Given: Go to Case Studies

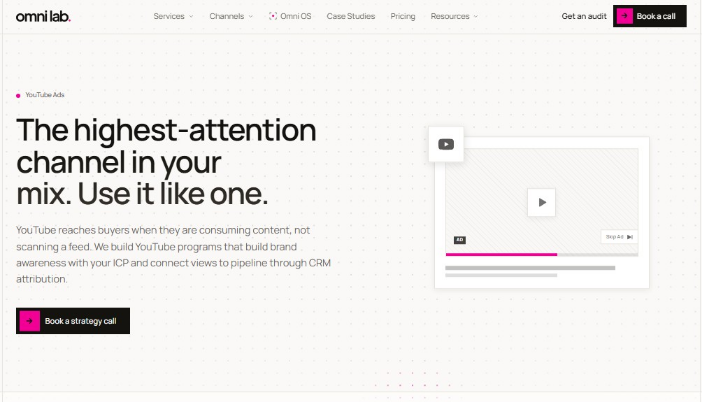Looking at the screenshot, I should coord(351,16).
